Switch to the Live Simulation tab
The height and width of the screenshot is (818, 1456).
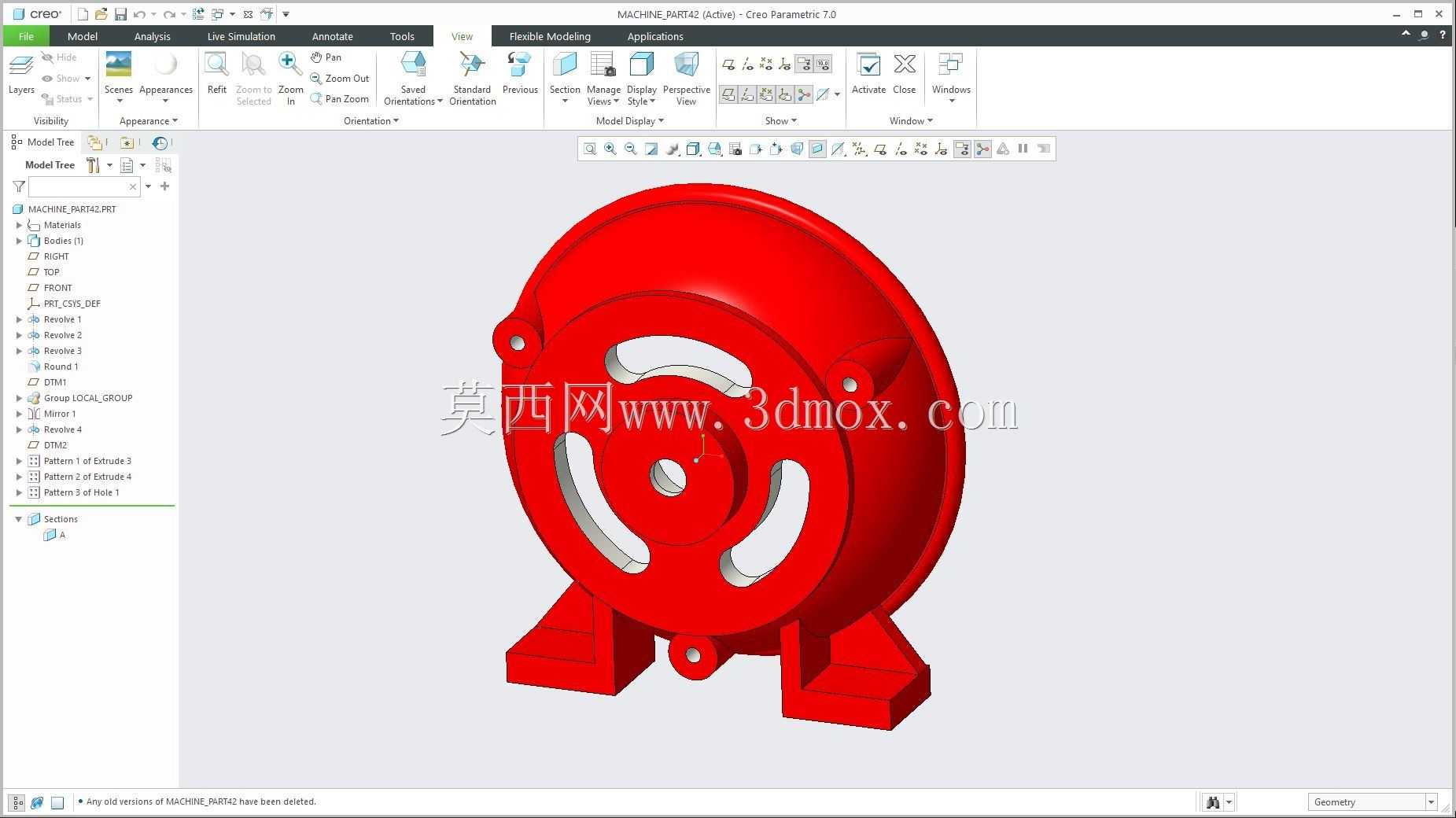tap(241, 36)
